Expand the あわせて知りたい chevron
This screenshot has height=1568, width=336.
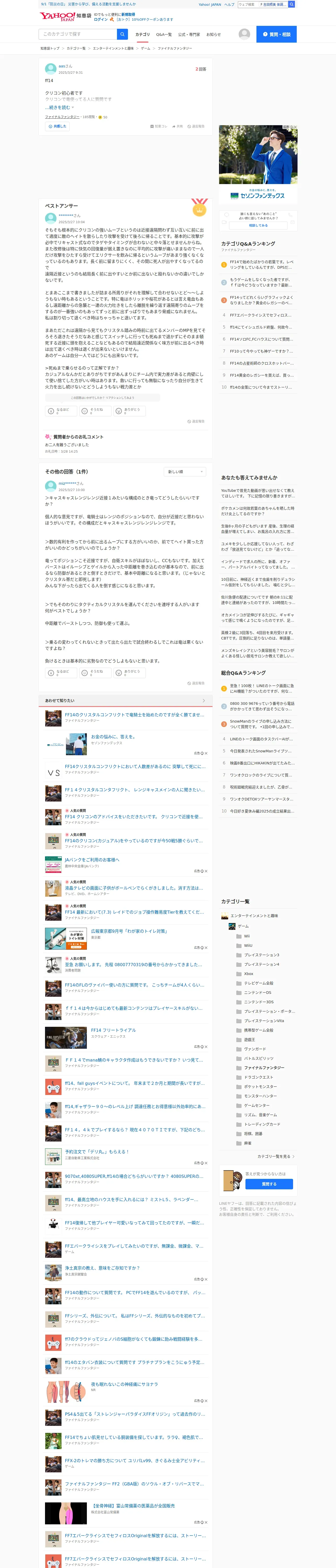203,701
